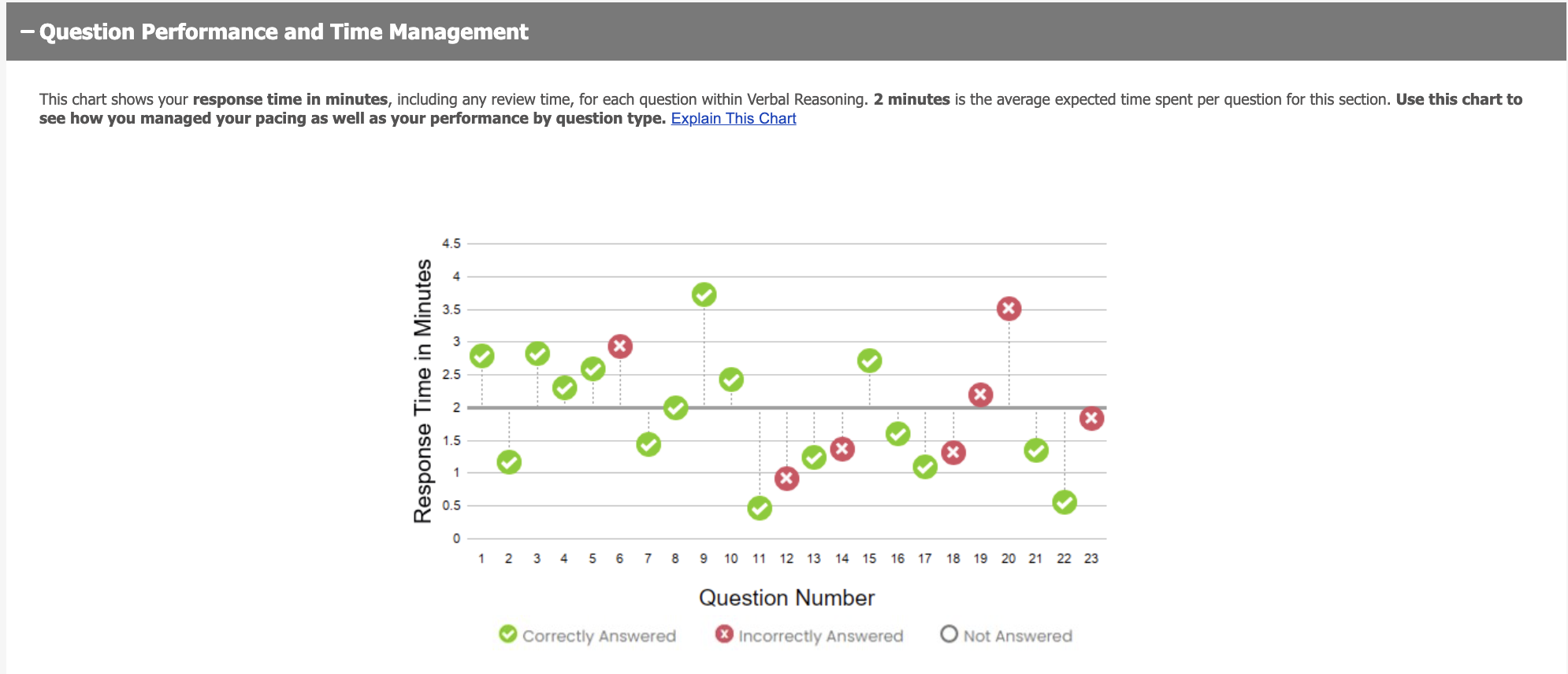This screenshot has height=674, width=1568.
Task: Click the correct-answer marker for question 9
Action: coord(704,294)
